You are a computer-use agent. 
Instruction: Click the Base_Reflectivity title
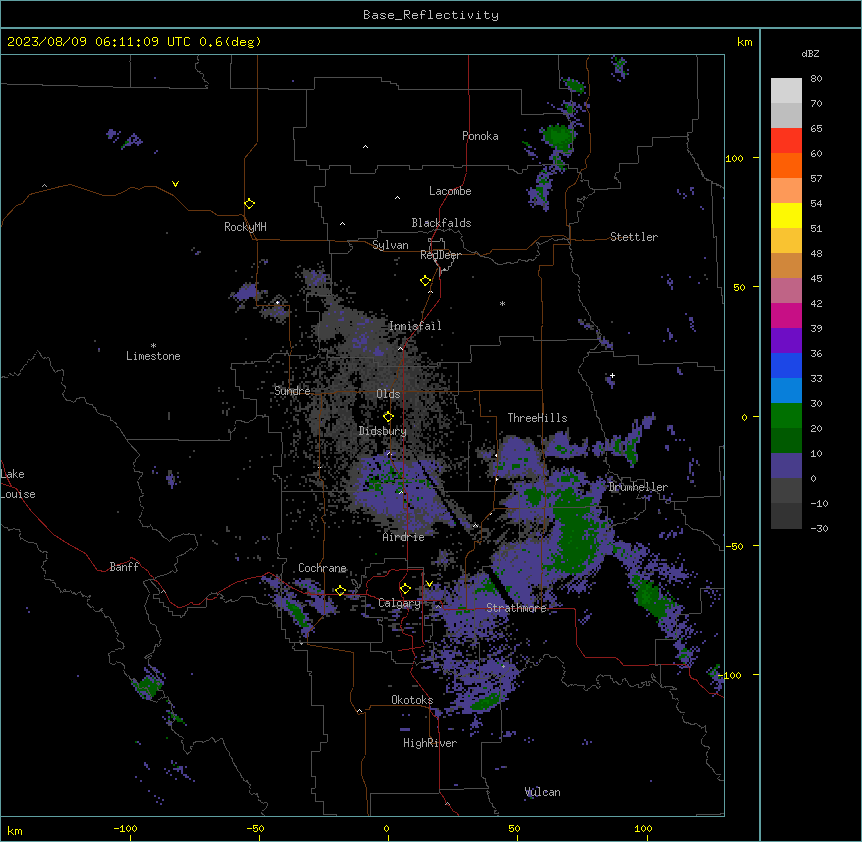coord(431,15)
